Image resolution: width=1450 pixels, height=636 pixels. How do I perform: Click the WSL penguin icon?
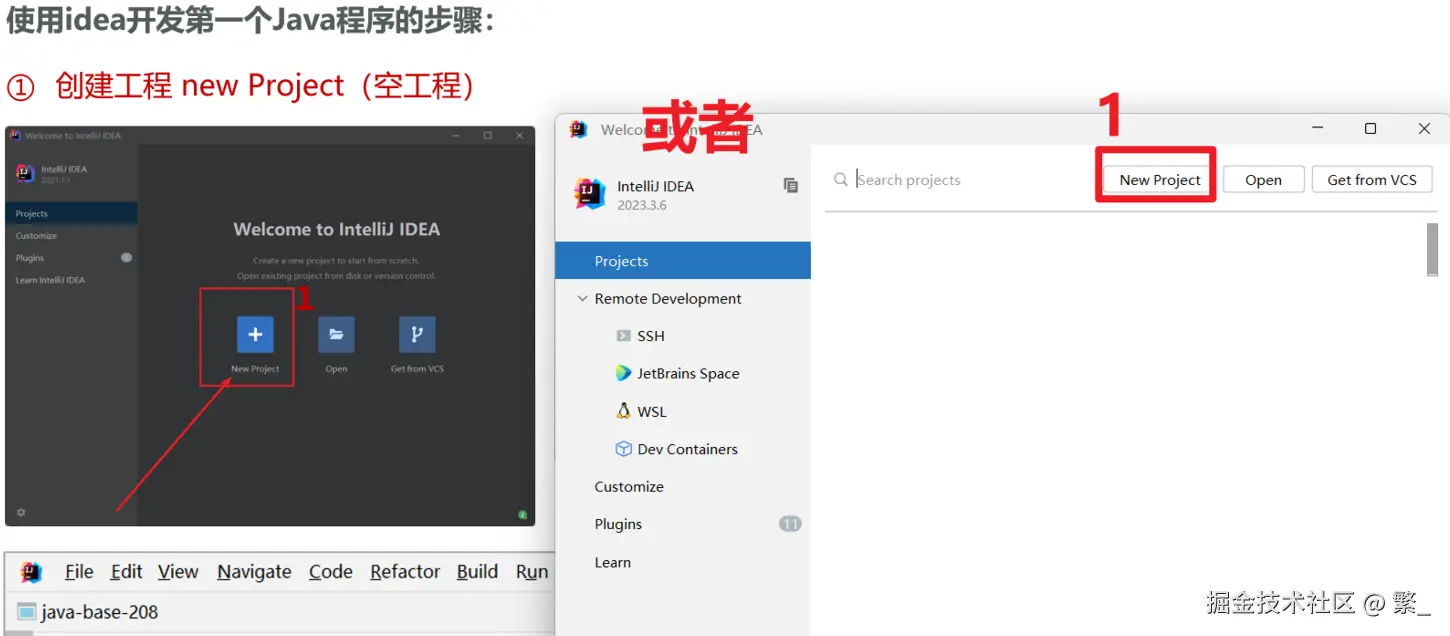coord(624,411)
